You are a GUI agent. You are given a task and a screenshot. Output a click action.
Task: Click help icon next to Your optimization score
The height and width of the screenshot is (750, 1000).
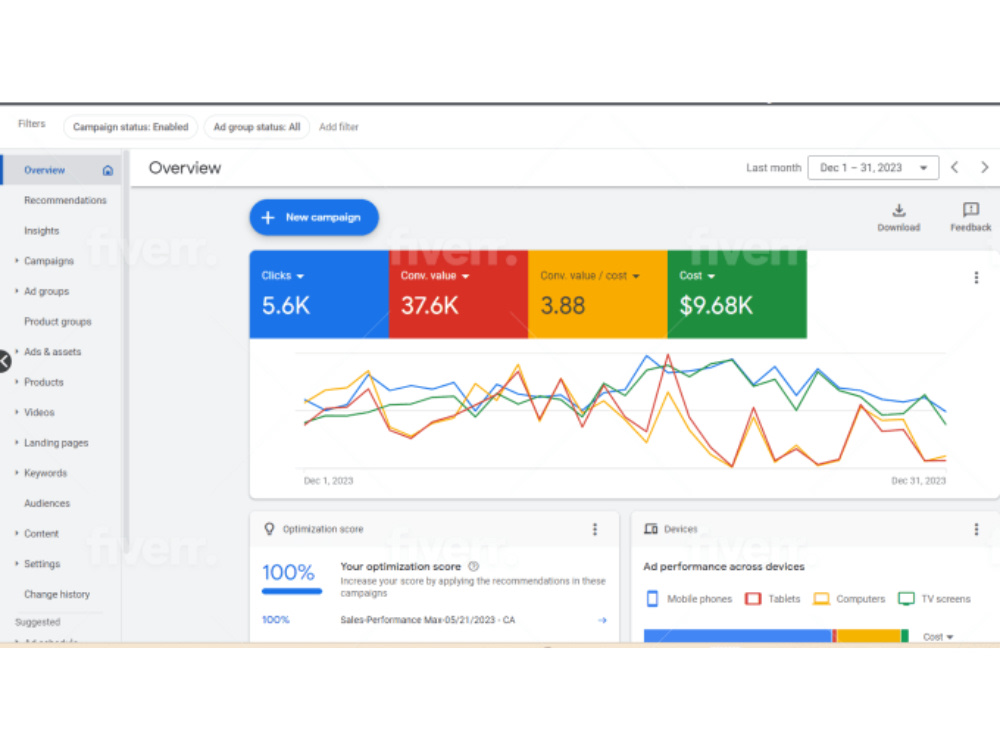point(474,566)
